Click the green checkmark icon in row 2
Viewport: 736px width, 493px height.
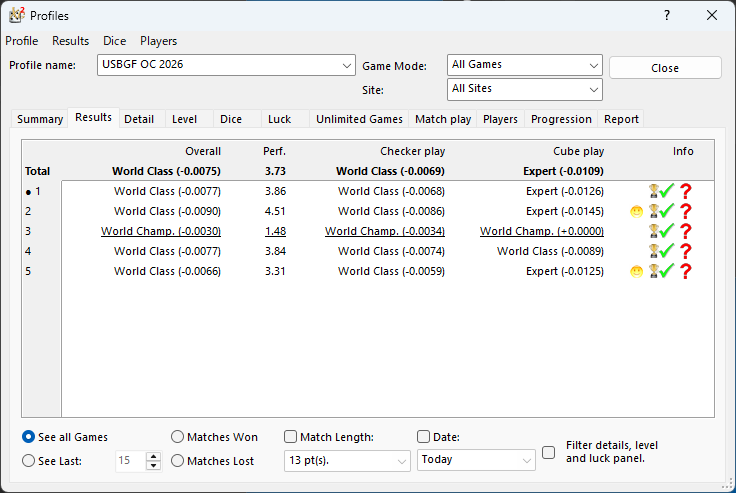click(x=667, y=211)
